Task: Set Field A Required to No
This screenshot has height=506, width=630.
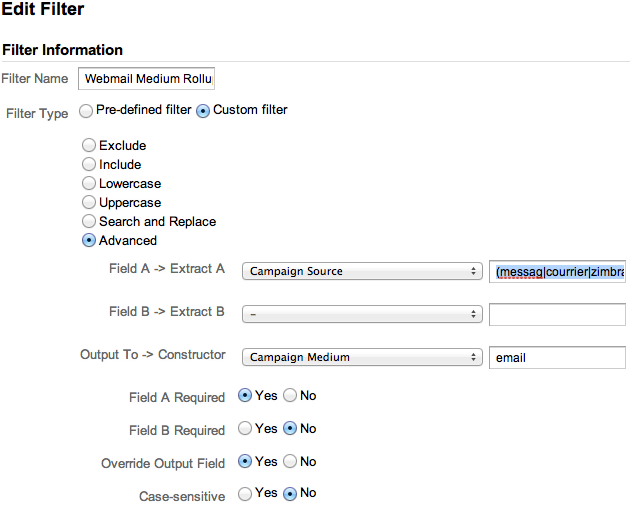Action: click(x=290, y=395)
